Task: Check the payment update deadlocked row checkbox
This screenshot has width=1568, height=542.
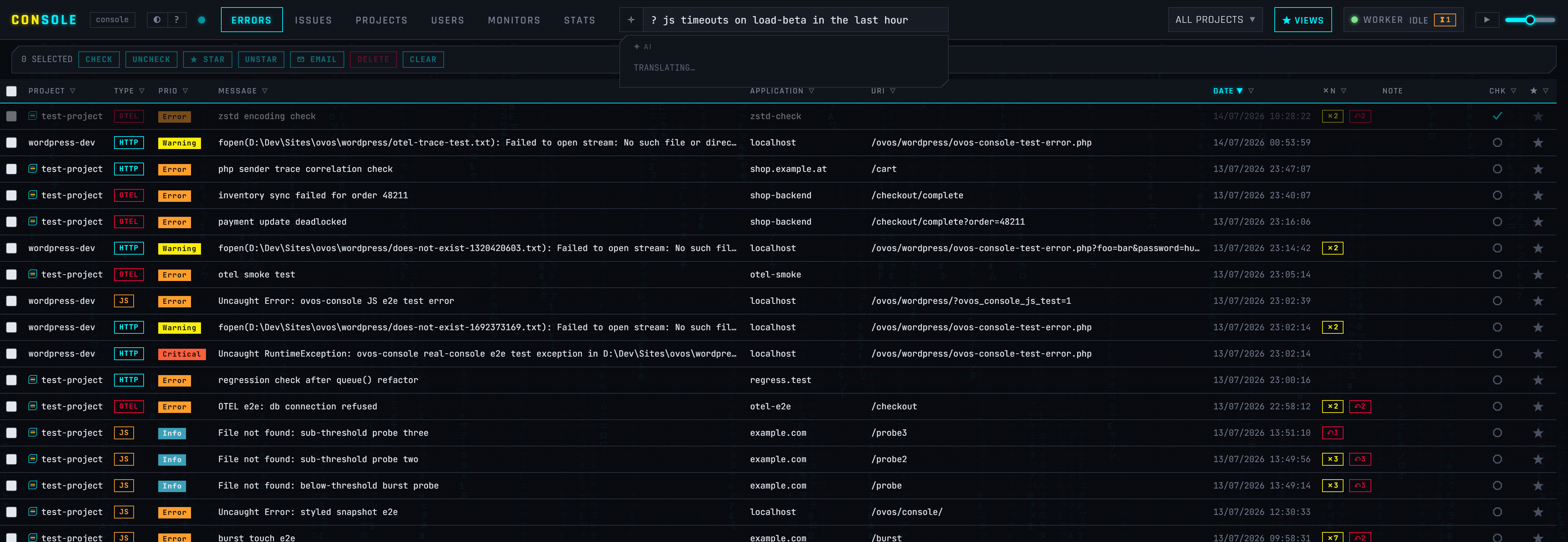Action: pos(11,222)
